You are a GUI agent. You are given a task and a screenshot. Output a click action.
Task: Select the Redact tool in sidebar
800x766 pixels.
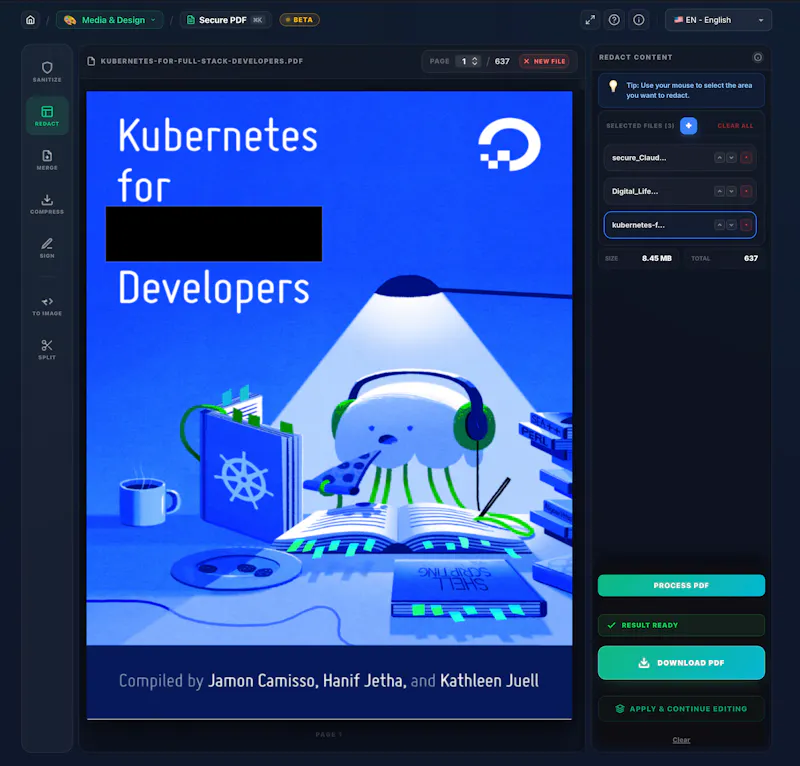click(x=47, y=116)
